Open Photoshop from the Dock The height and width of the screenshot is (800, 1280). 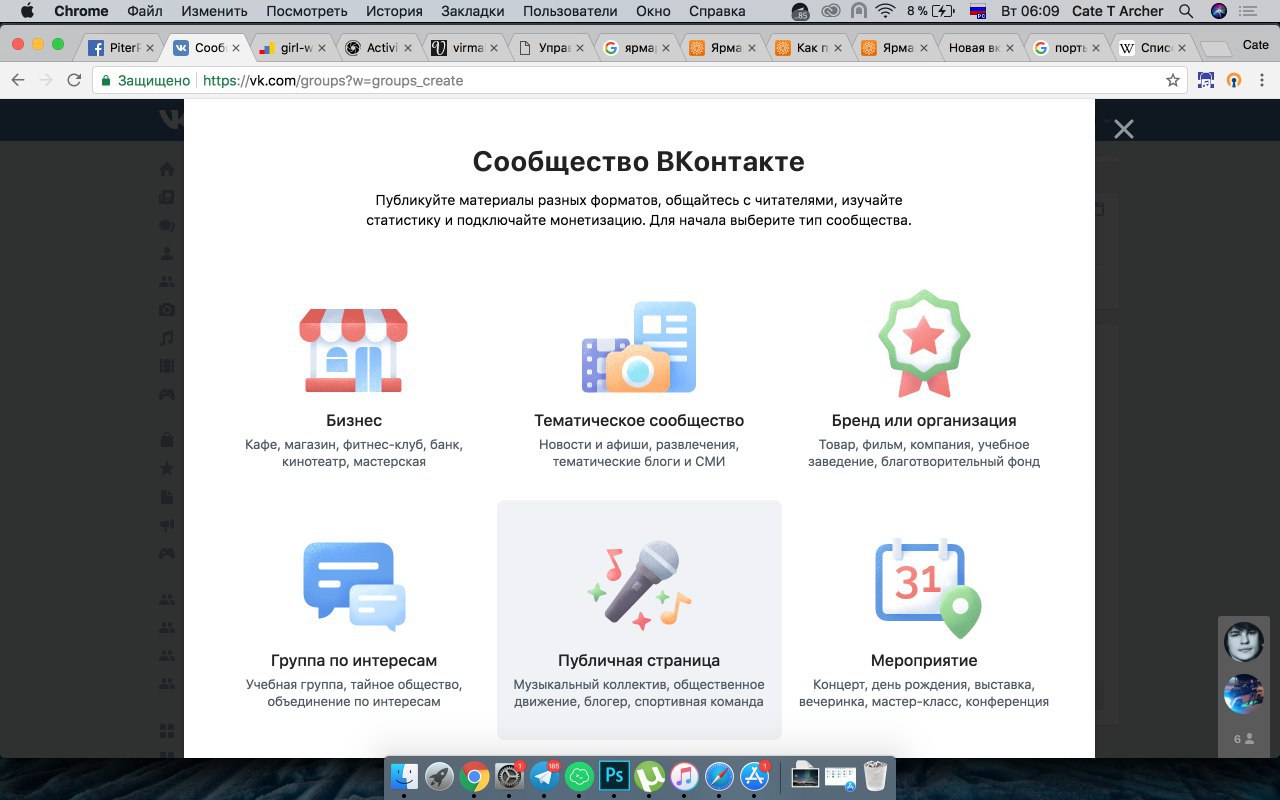pos(614,776)
